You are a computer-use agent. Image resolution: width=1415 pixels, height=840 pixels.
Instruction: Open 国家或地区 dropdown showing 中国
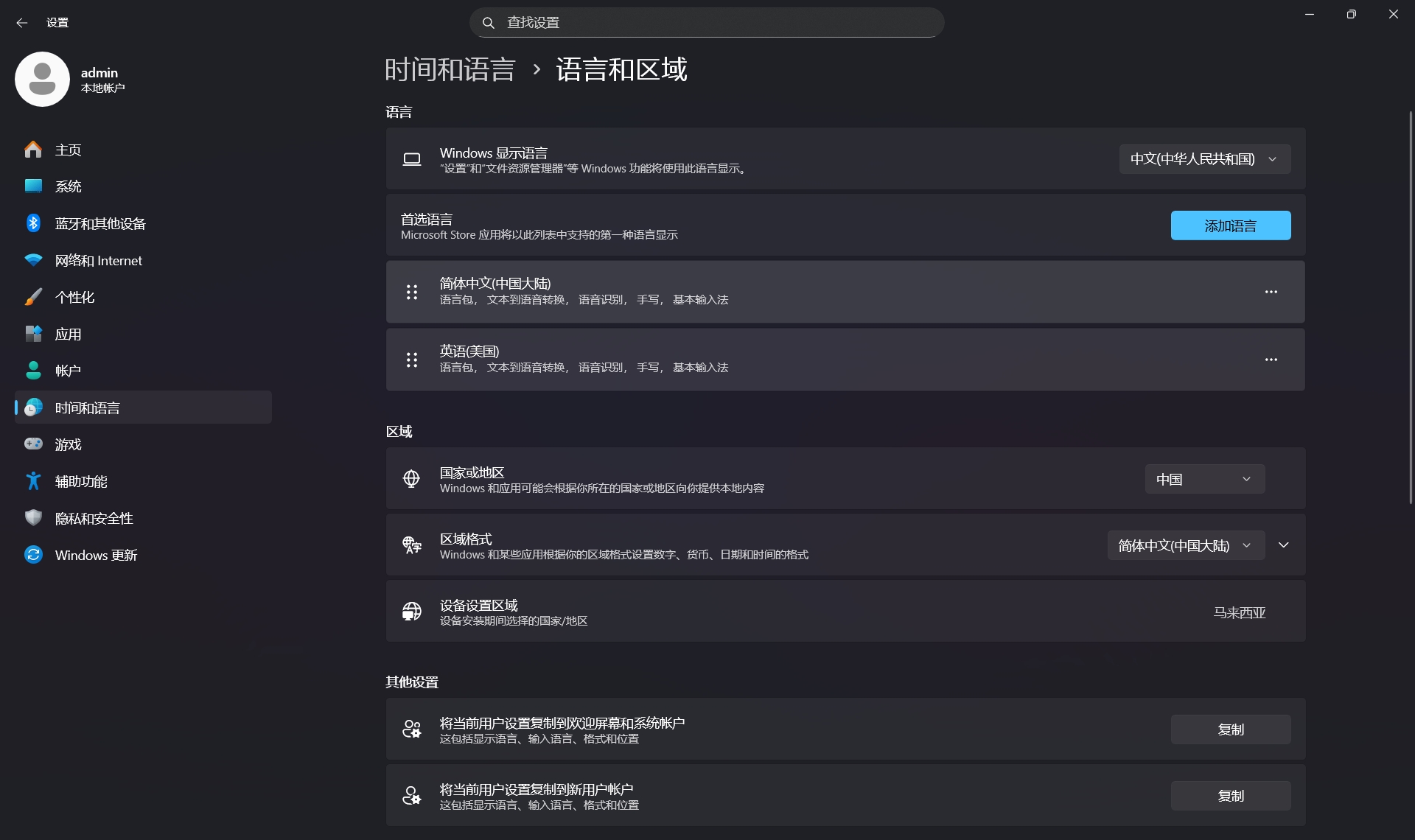1204,479
